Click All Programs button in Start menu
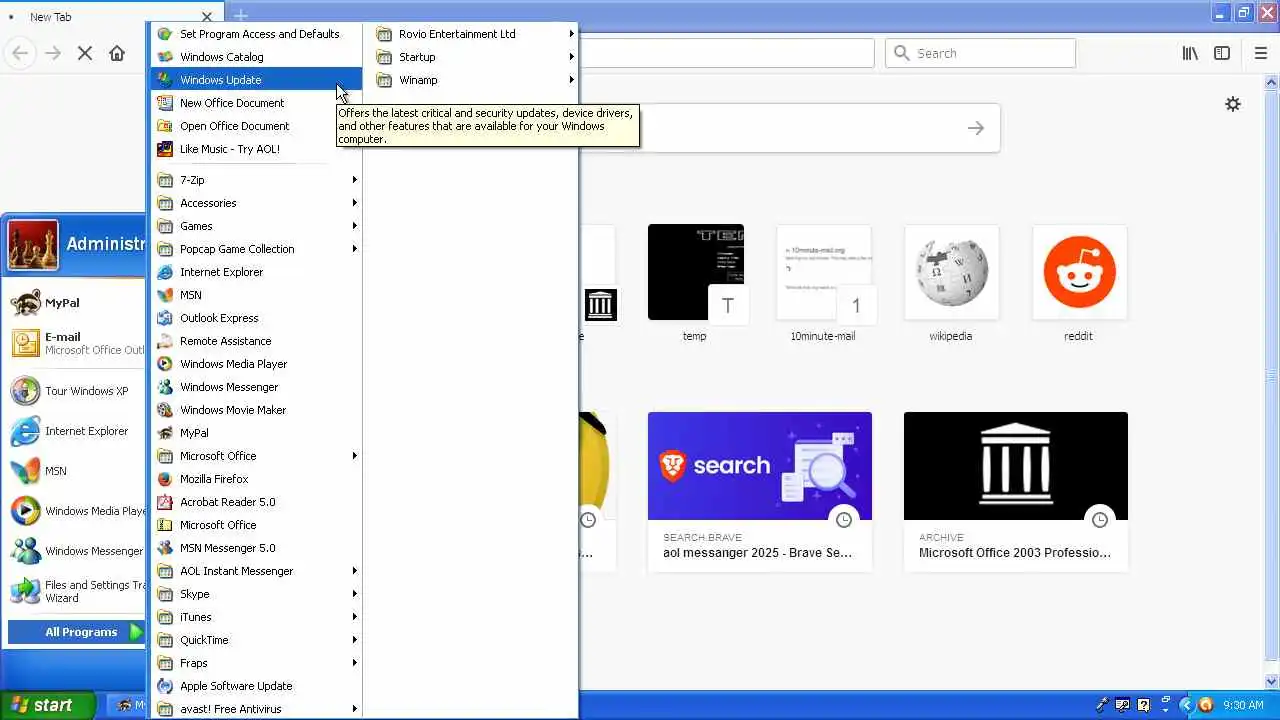 coord(76,632)
